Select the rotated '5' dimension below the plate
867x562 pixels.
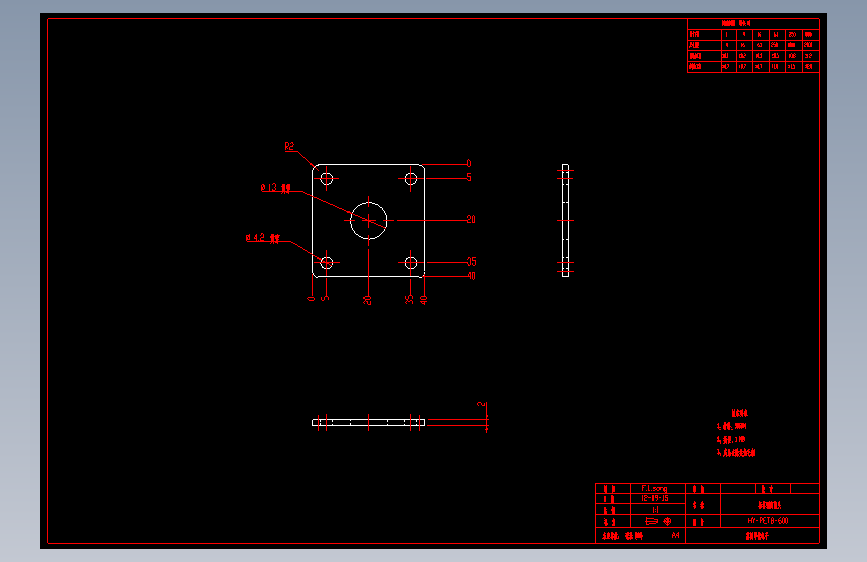click(325, 299)
